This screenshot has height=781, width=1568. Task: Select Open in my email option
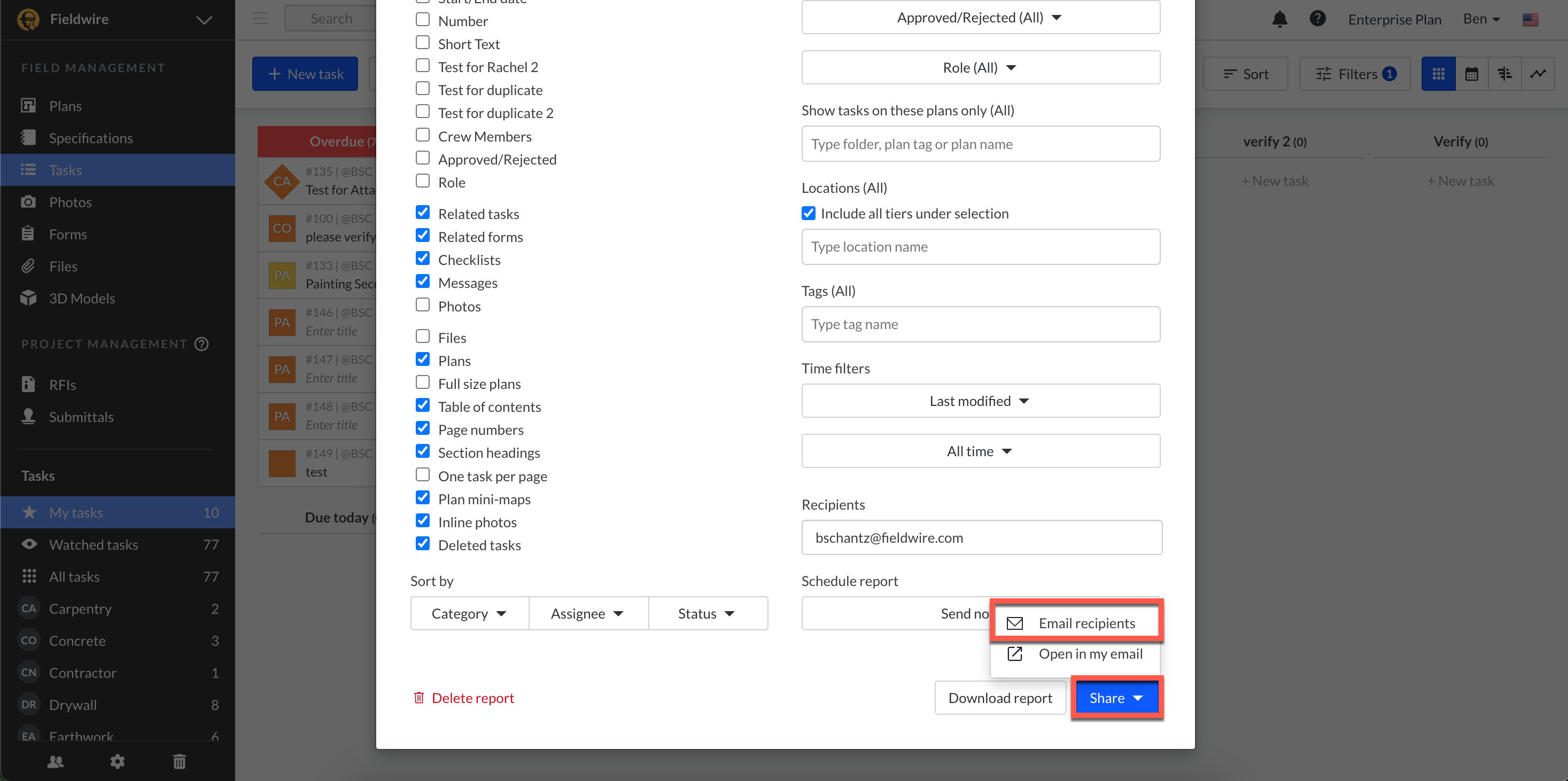[1076, 653]
